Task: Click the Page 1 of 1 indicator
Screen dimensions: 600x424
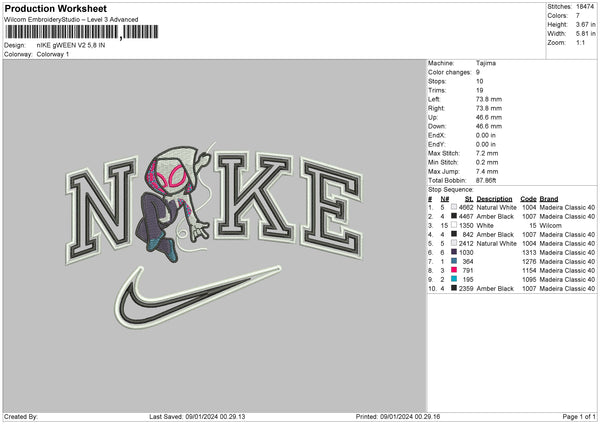Action: [579, 416]
